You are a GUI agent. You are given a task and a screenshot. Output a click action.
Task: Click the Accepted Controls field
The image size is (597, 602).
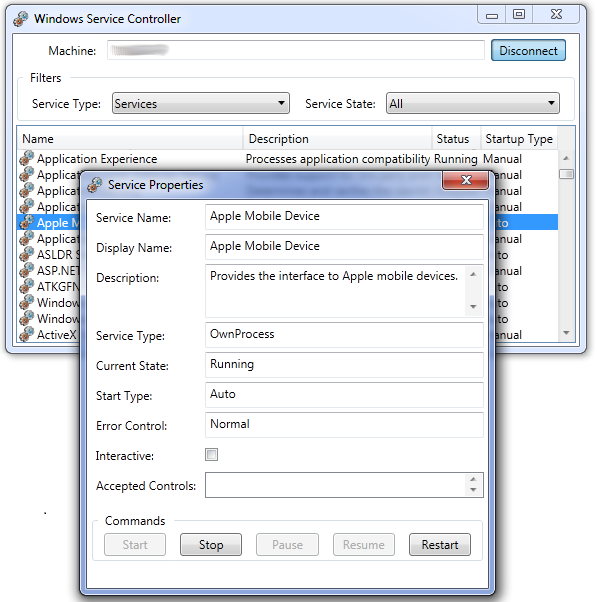344,485
